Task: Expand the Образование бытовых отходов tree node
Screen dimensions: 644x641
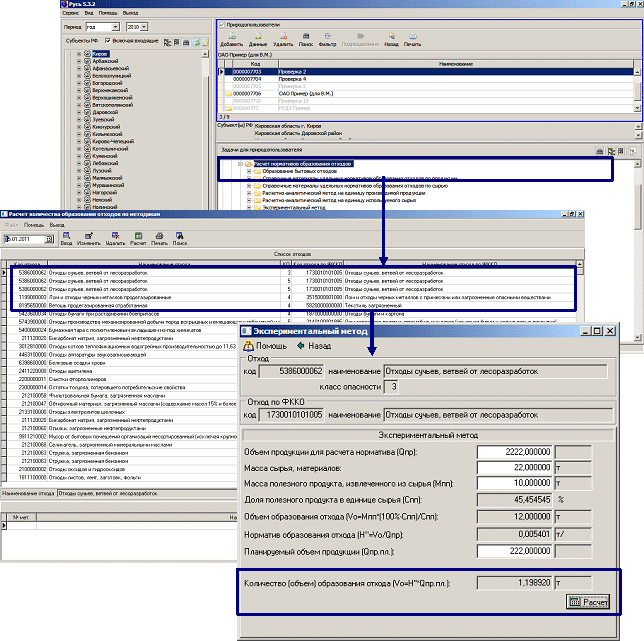Action: 249,171
